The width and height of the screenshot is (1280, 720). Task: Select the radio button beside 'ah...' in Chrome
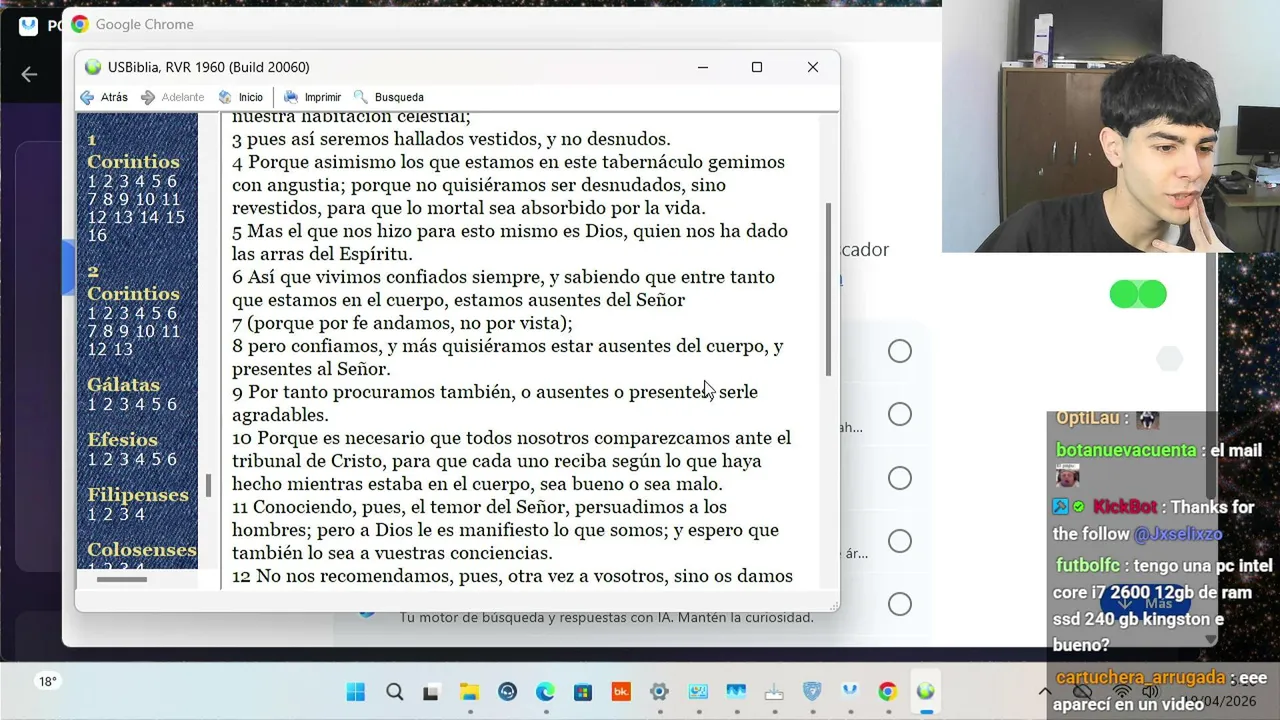pos(900,414)
